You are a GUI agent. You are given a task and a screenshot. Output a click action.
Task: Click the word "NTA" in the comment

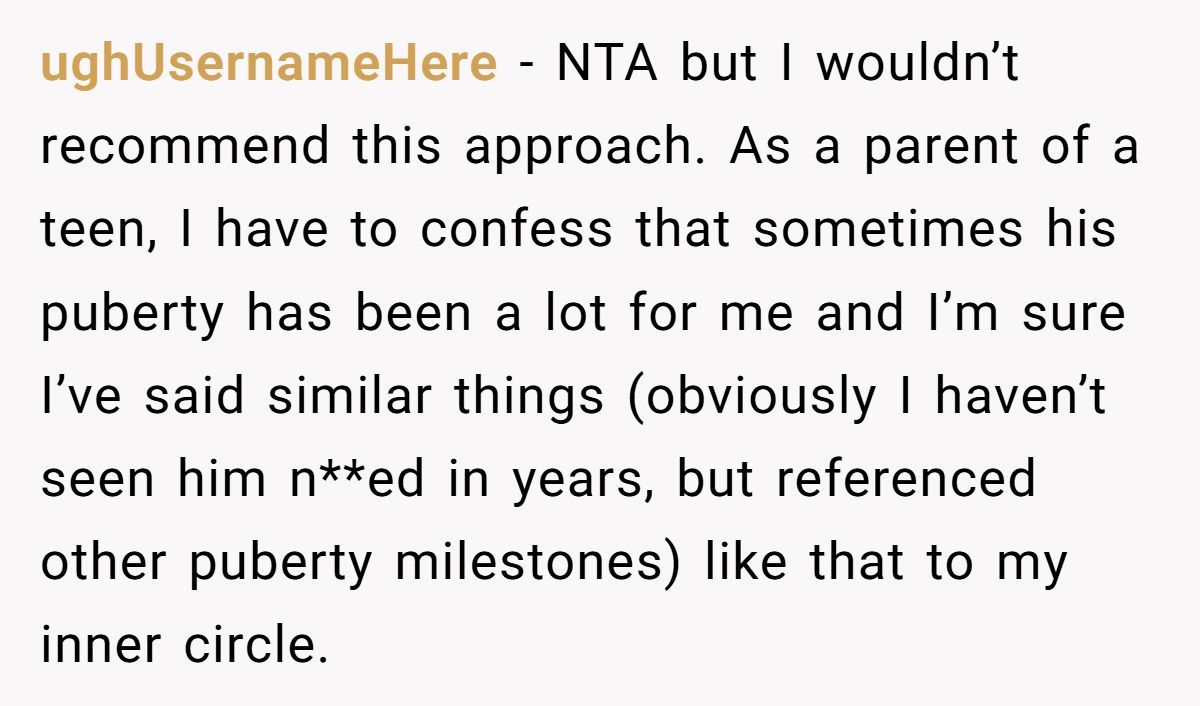point(608,65)
